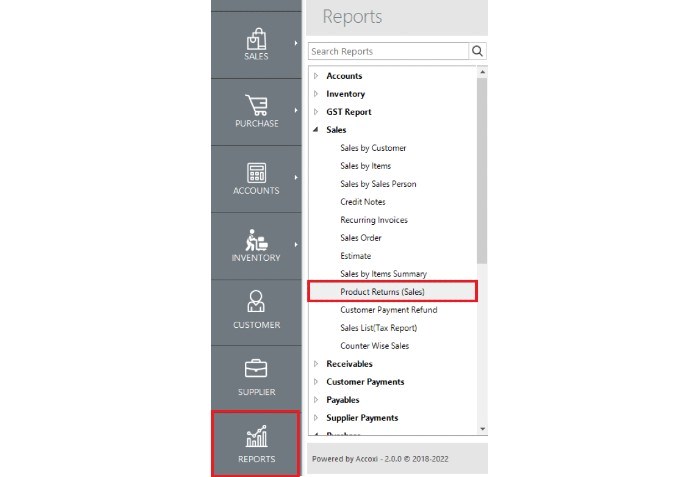Open Customer Payment Refund report
This screenshot has height=477, width=700.
point(388,310)
